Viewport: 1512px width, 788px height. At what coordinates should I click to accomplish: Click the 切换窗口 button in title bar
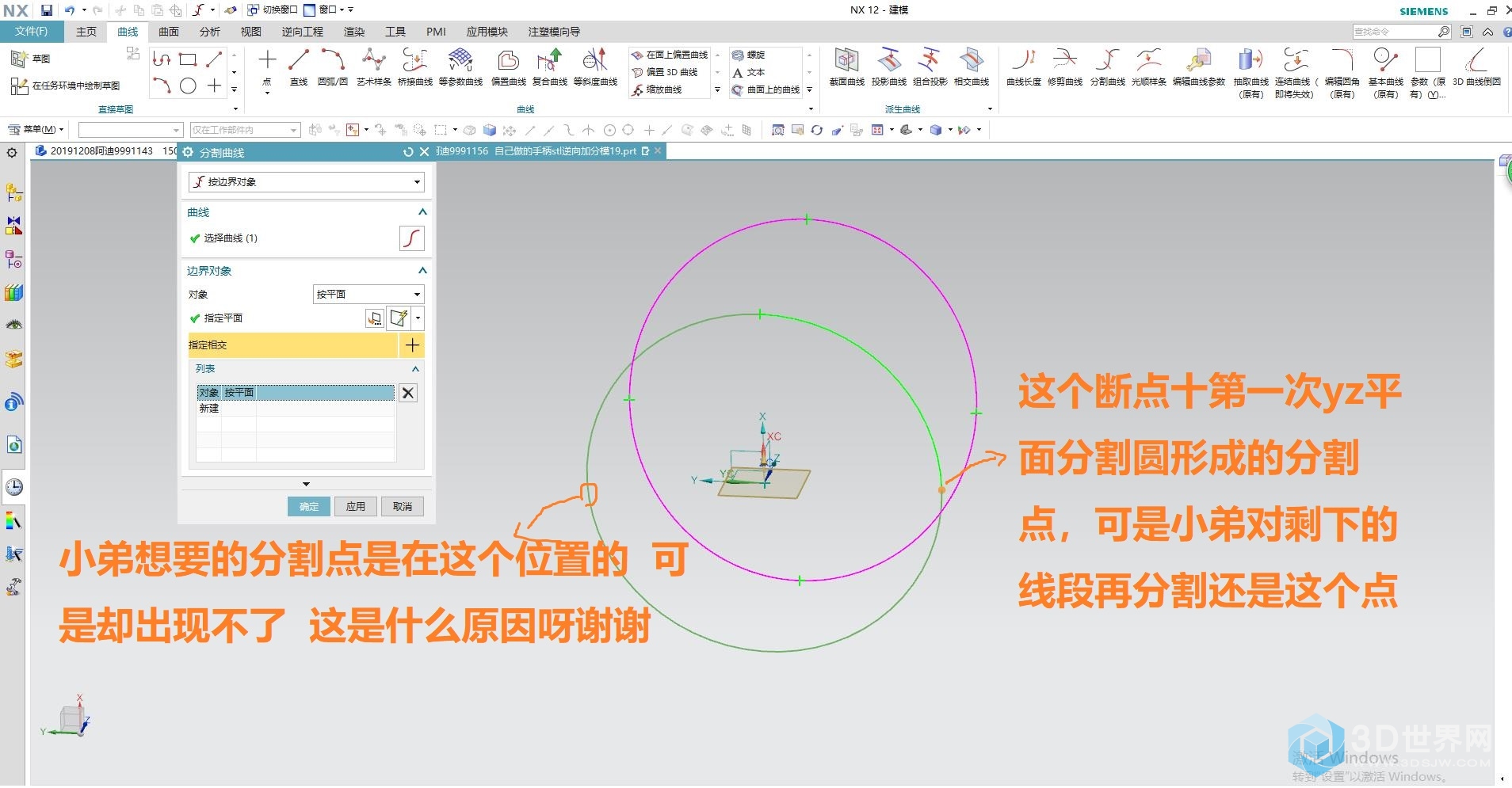pos(273,10)
